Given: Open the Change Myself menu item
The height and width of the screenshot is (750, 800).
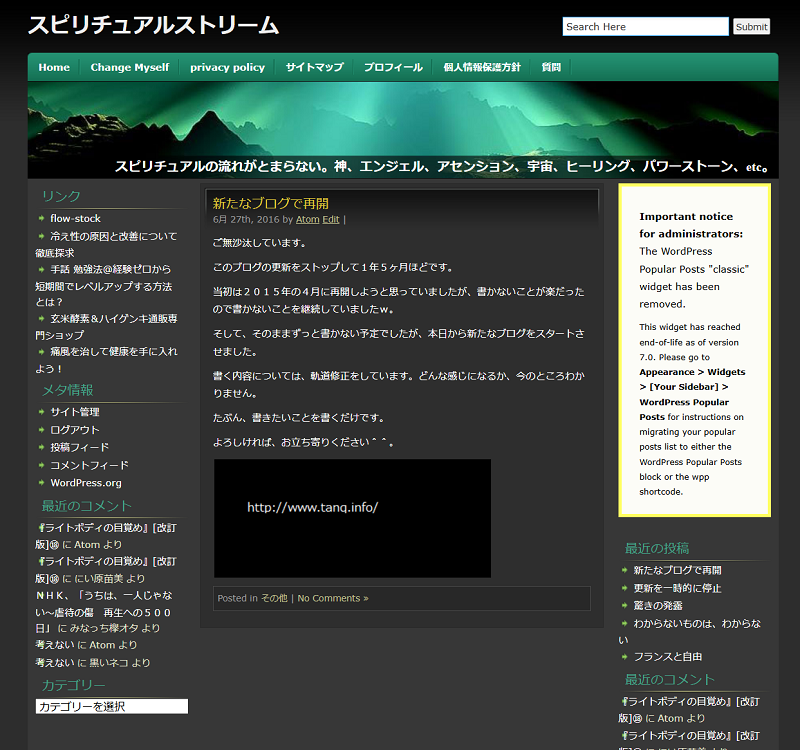Looking at the screenshot, I should 130,67.
